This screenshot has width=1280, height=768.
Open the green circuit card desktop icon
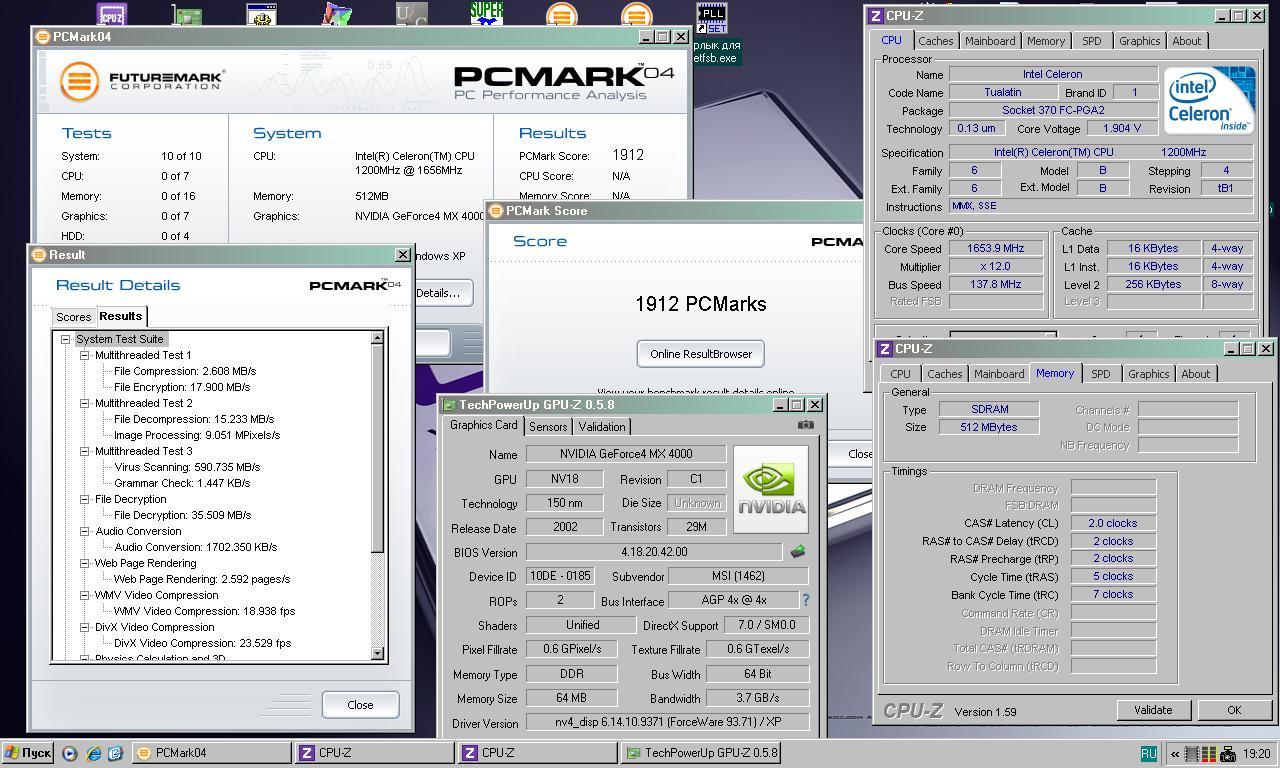pos(186,14)
